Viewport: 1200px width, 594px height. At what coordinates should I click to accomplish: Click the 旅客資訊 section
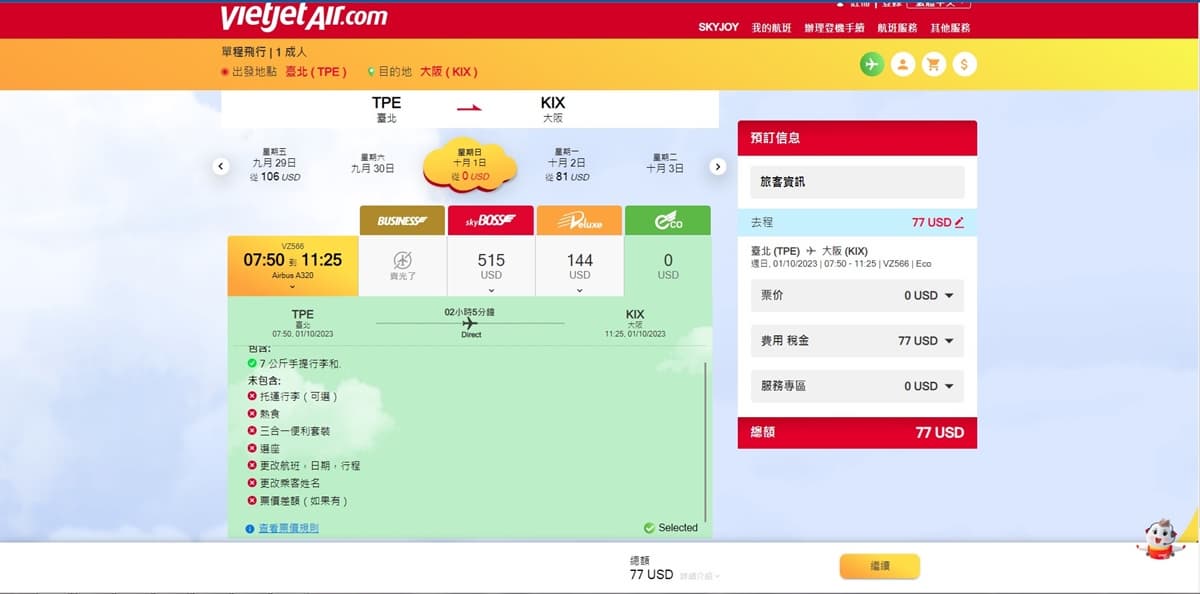coord(857,182)
